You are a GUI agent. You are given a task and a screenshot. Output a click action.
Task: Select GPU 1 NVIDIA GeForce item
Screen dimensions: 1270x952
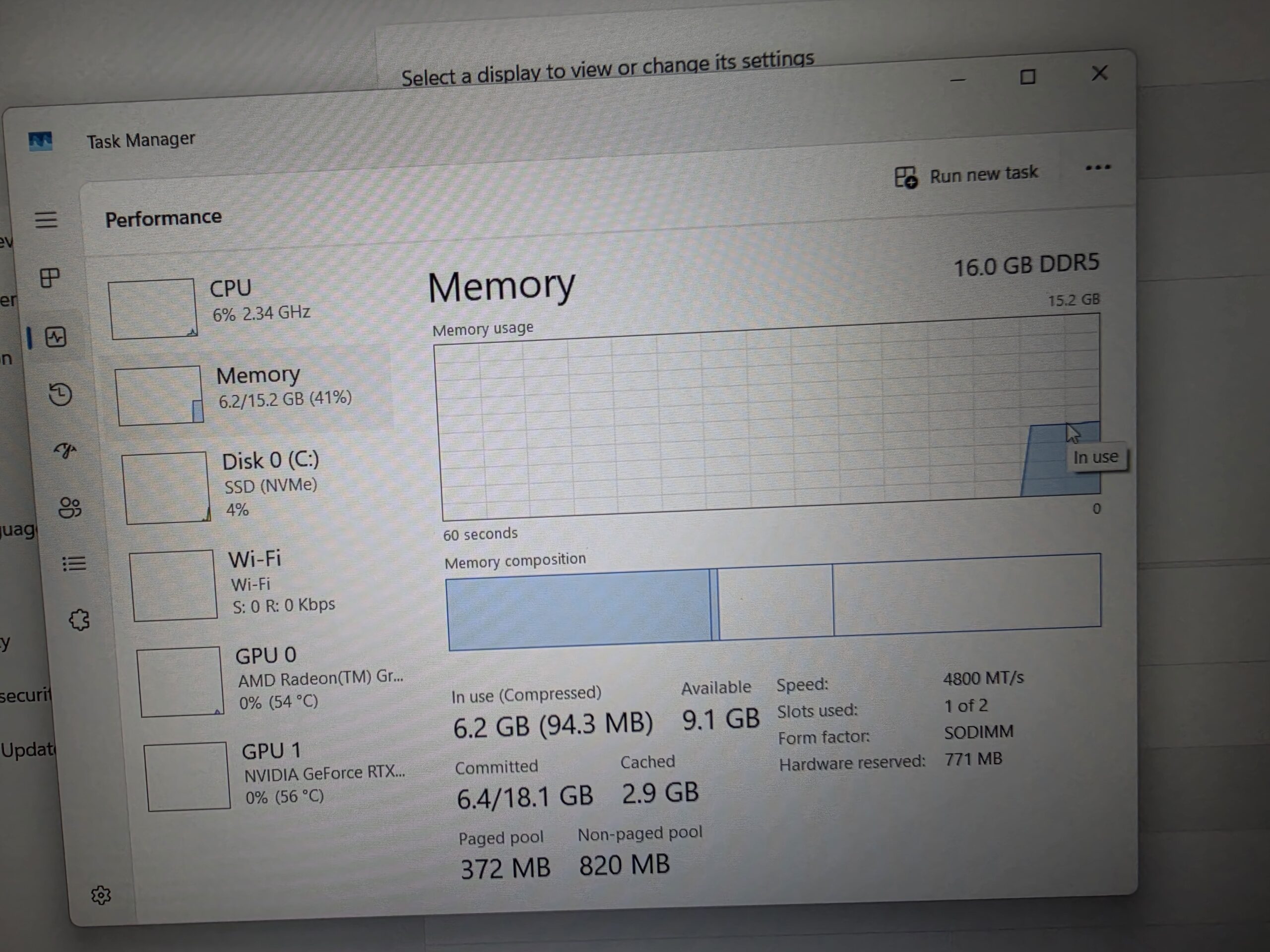point(276,774)
